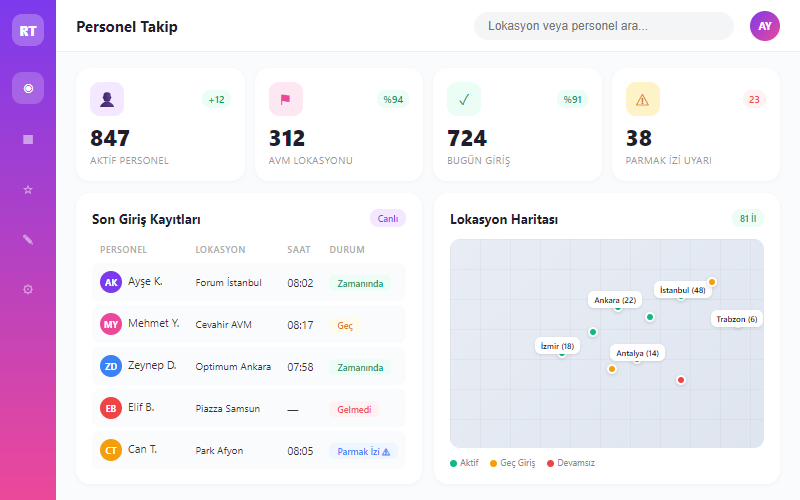Click the Canlı live badge
The image size is (800, 500).
pos(388,218)
